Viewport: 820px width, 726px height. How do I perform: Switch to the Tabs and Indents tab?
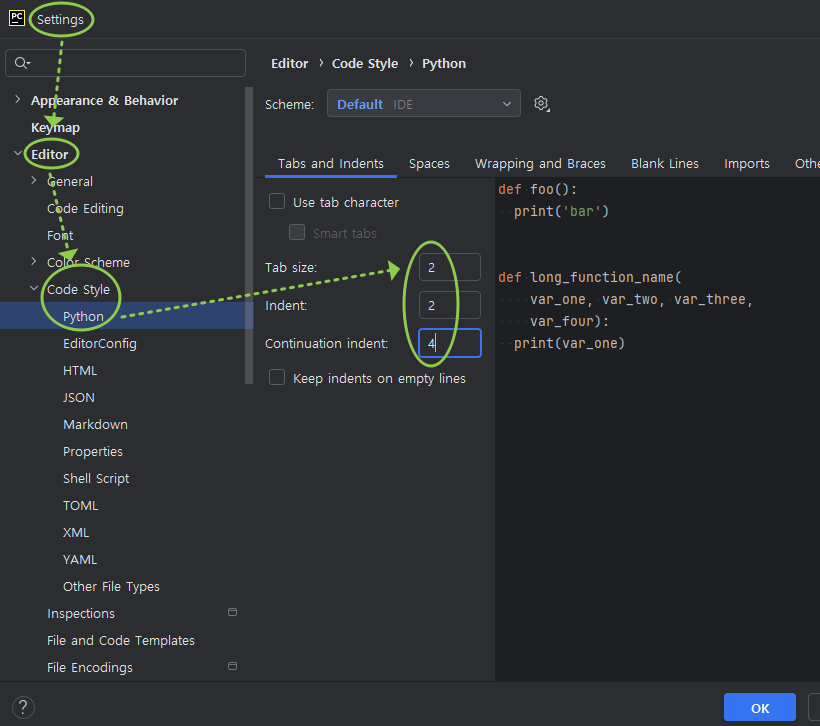331,164
